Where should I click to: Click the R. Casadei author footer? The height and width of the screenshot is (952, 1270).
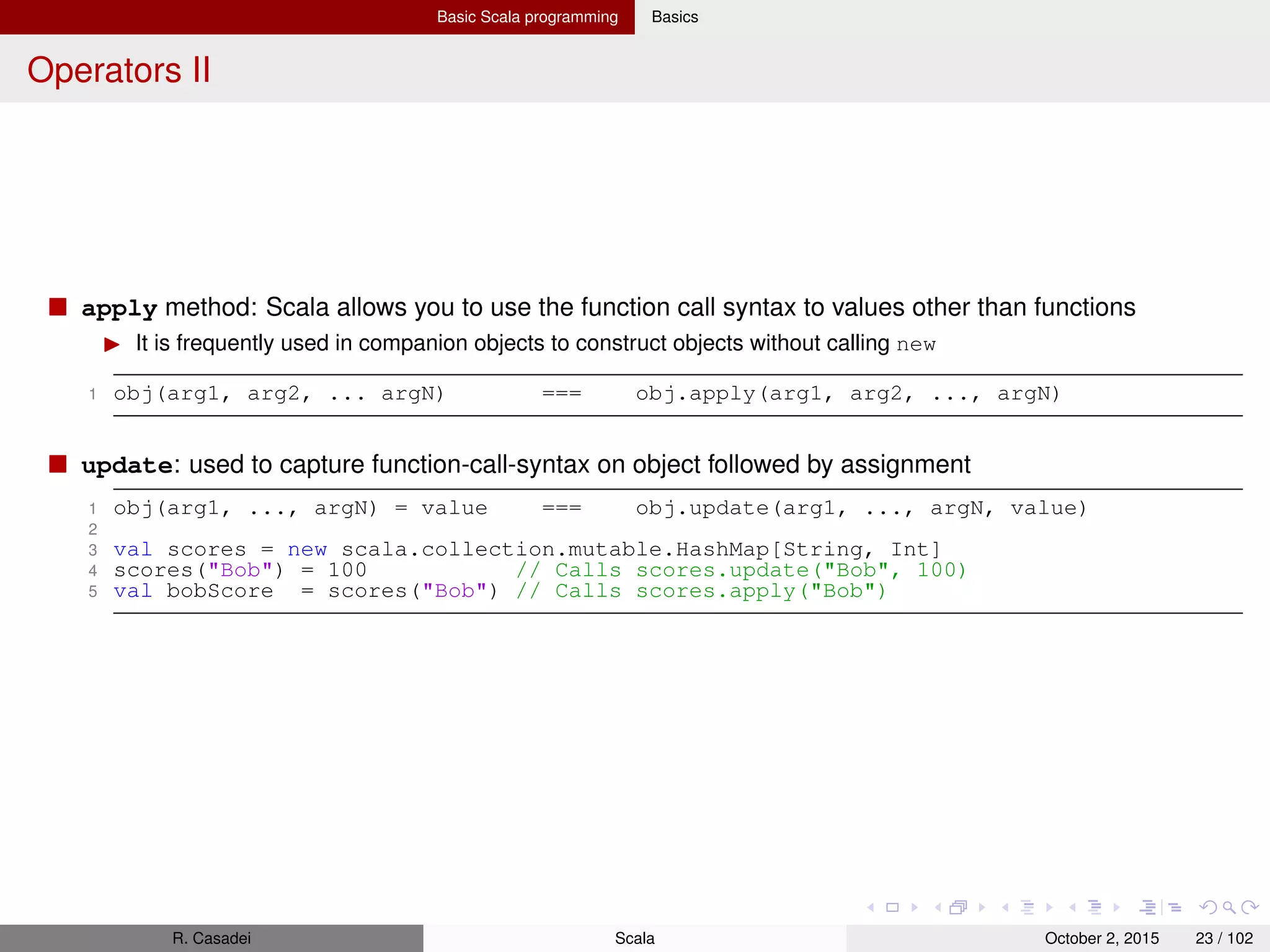[x=211, y=938]
